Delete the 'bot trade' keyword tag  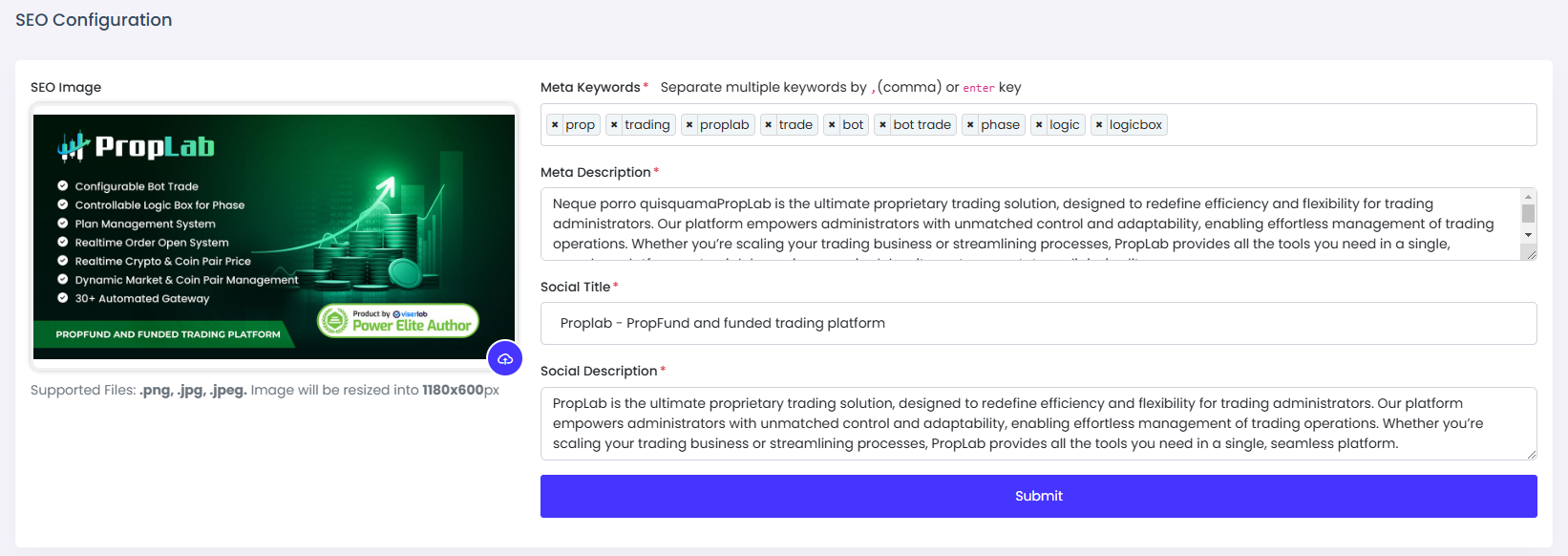(x=883, y=125)
